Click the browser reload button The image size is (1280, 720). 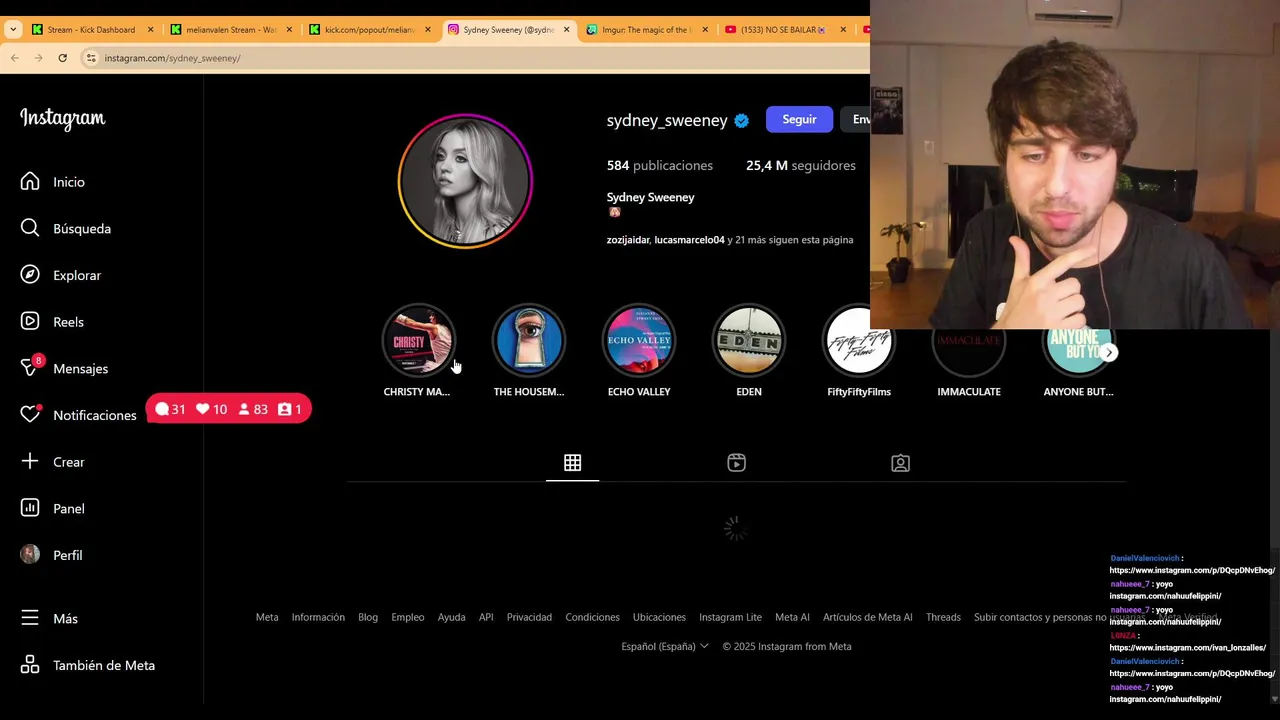pyautogui.click(x=62, y=58)
